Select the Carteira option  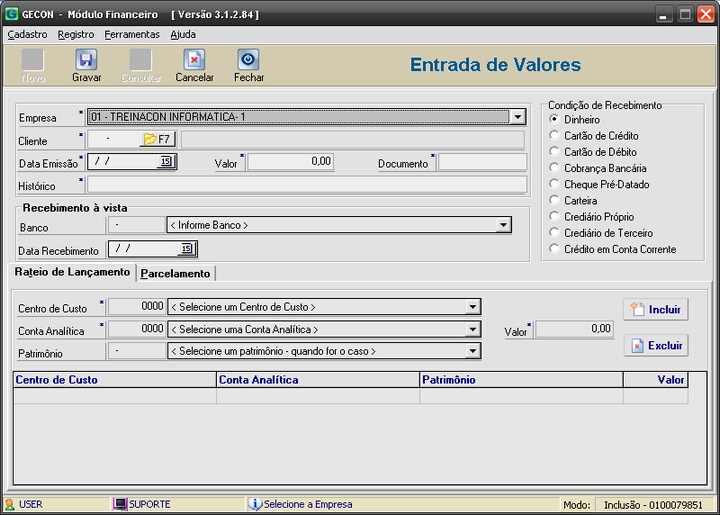(x=554, y=200)
